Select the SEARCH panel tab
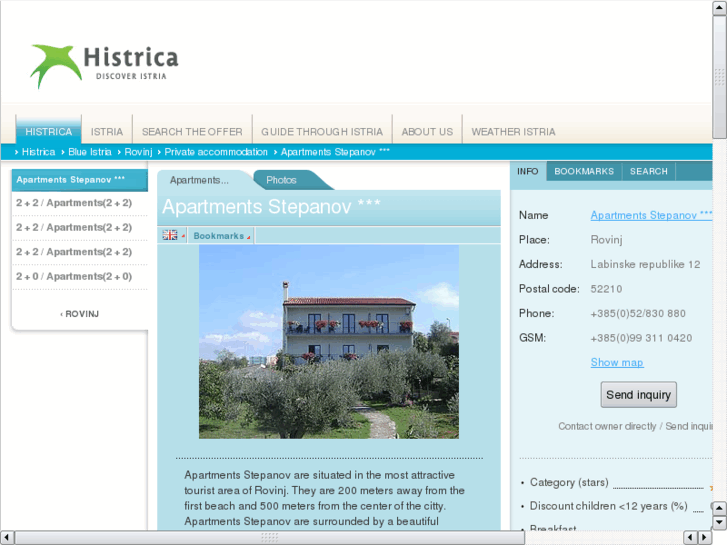 pyautogui.click(x=649, y=172)
